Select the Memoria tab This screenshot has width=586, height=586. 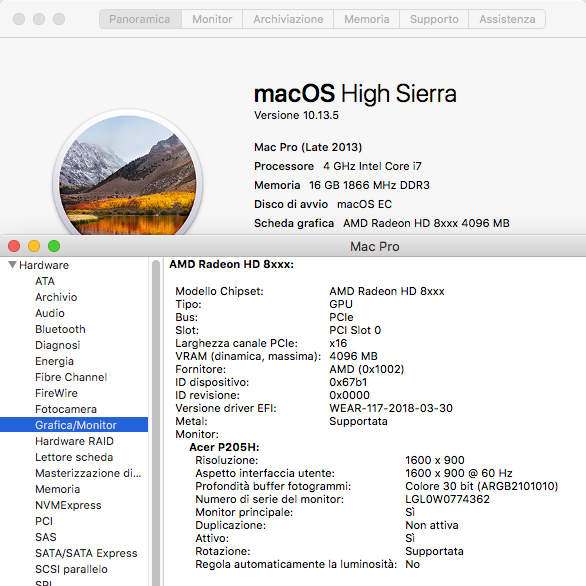click(367, 19)
